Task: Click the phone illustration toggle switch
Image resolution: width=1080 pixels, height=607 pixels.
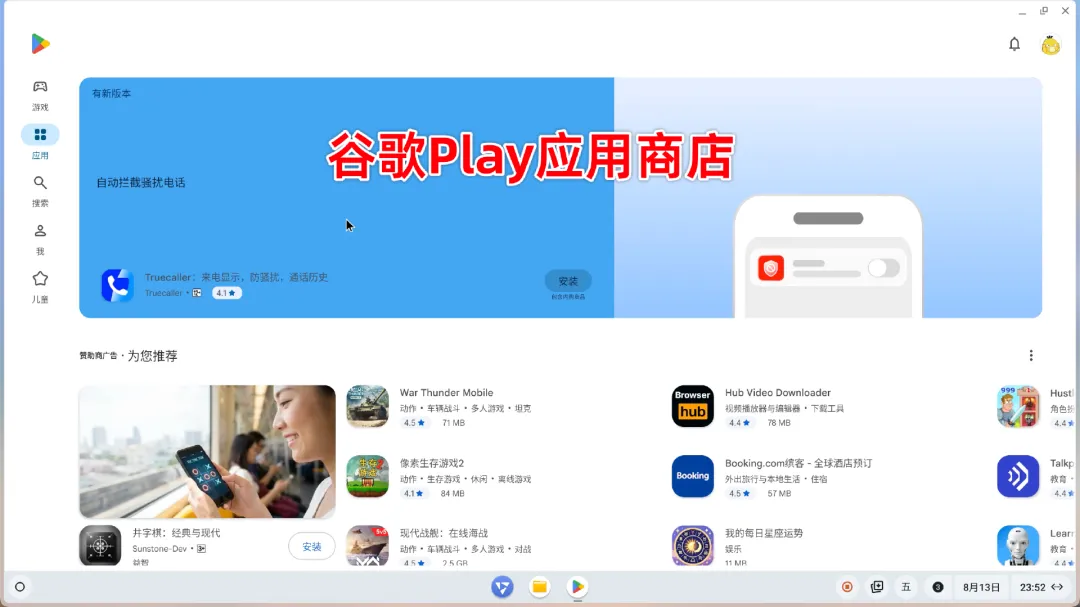Action: [884, 268]
